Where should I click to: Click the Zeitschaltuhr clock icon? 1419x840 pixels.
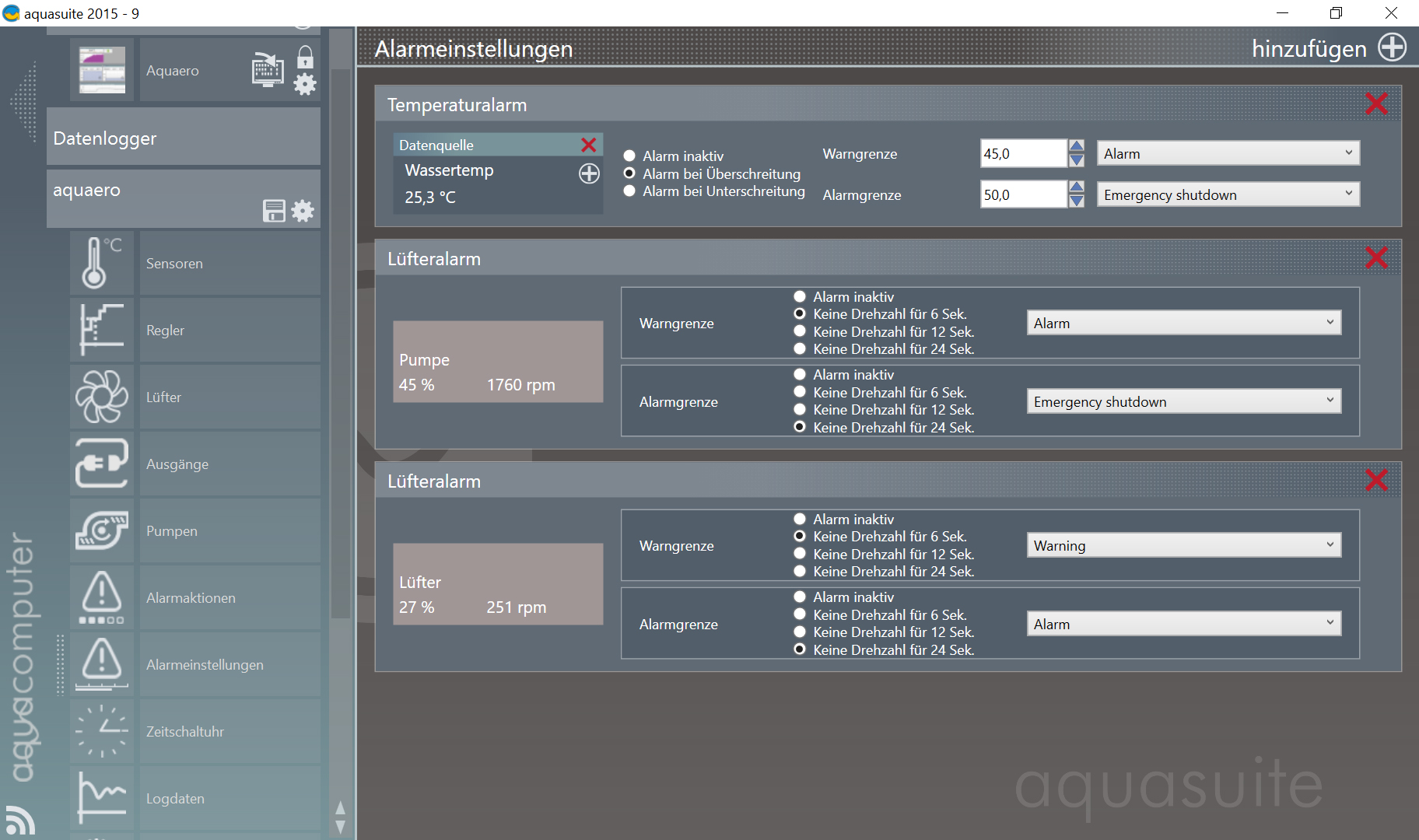tap(101, 732)
